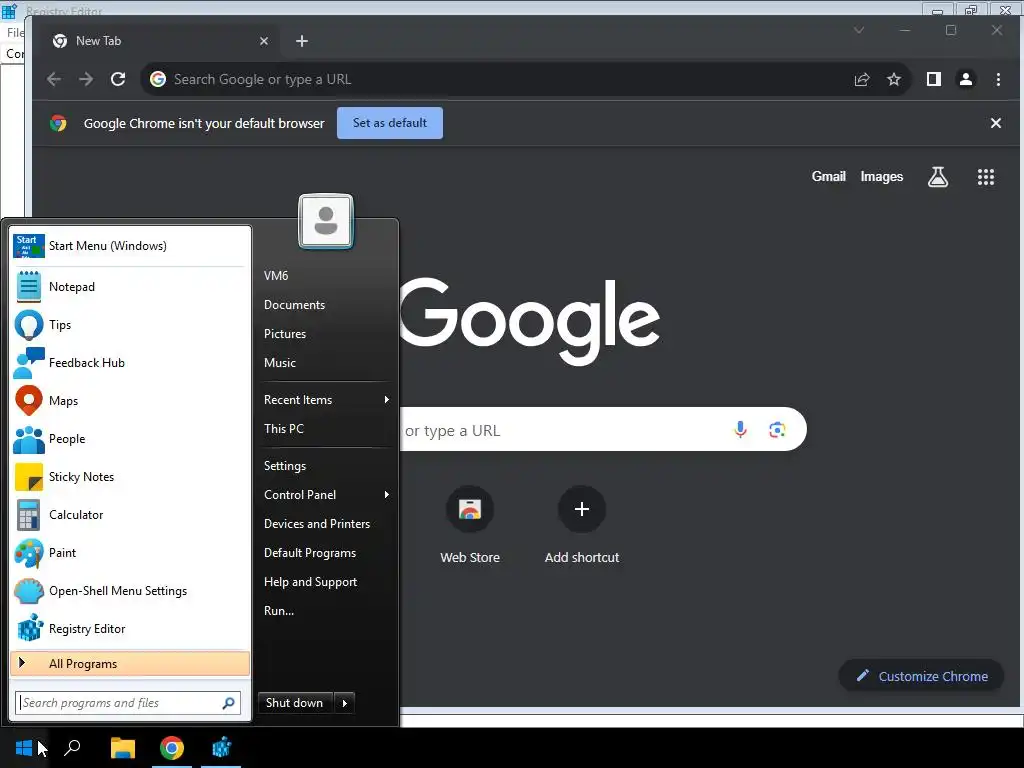
Task: Open Settings from the Start menu
Action: [x=327, y=466]
